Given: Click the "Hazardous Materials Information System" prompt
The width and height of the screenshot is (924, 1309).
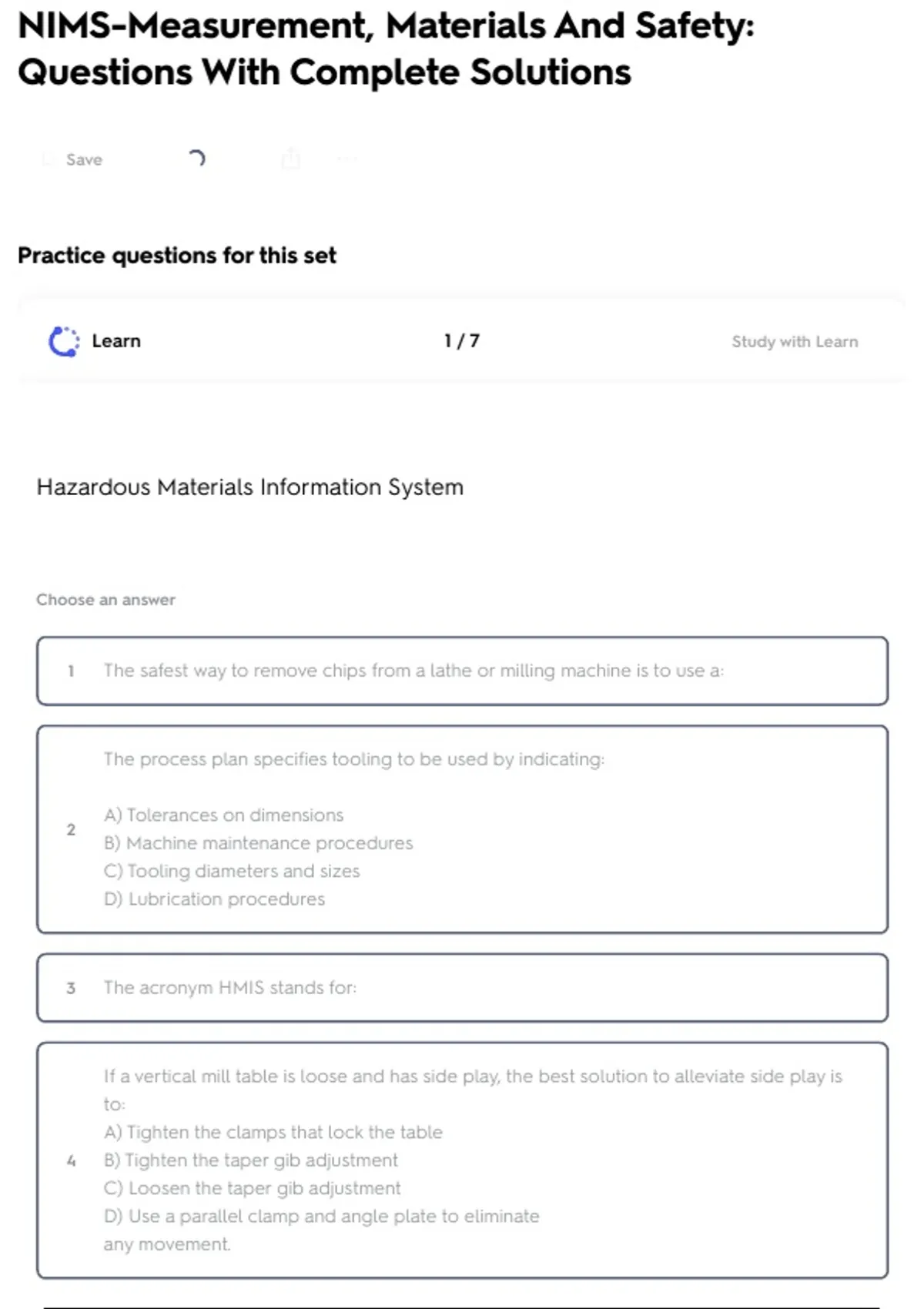Looking at the screenshot, I should point(250,487).
